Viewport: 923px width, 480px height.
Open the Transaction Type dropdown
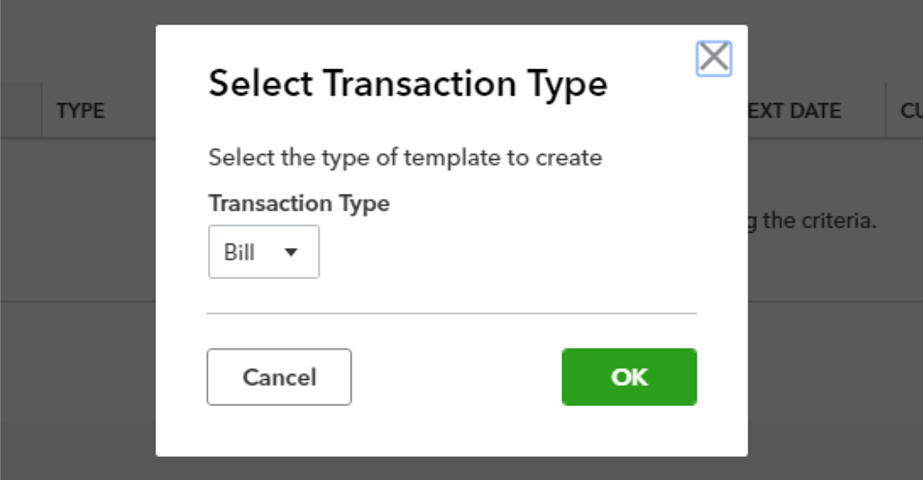263,252
